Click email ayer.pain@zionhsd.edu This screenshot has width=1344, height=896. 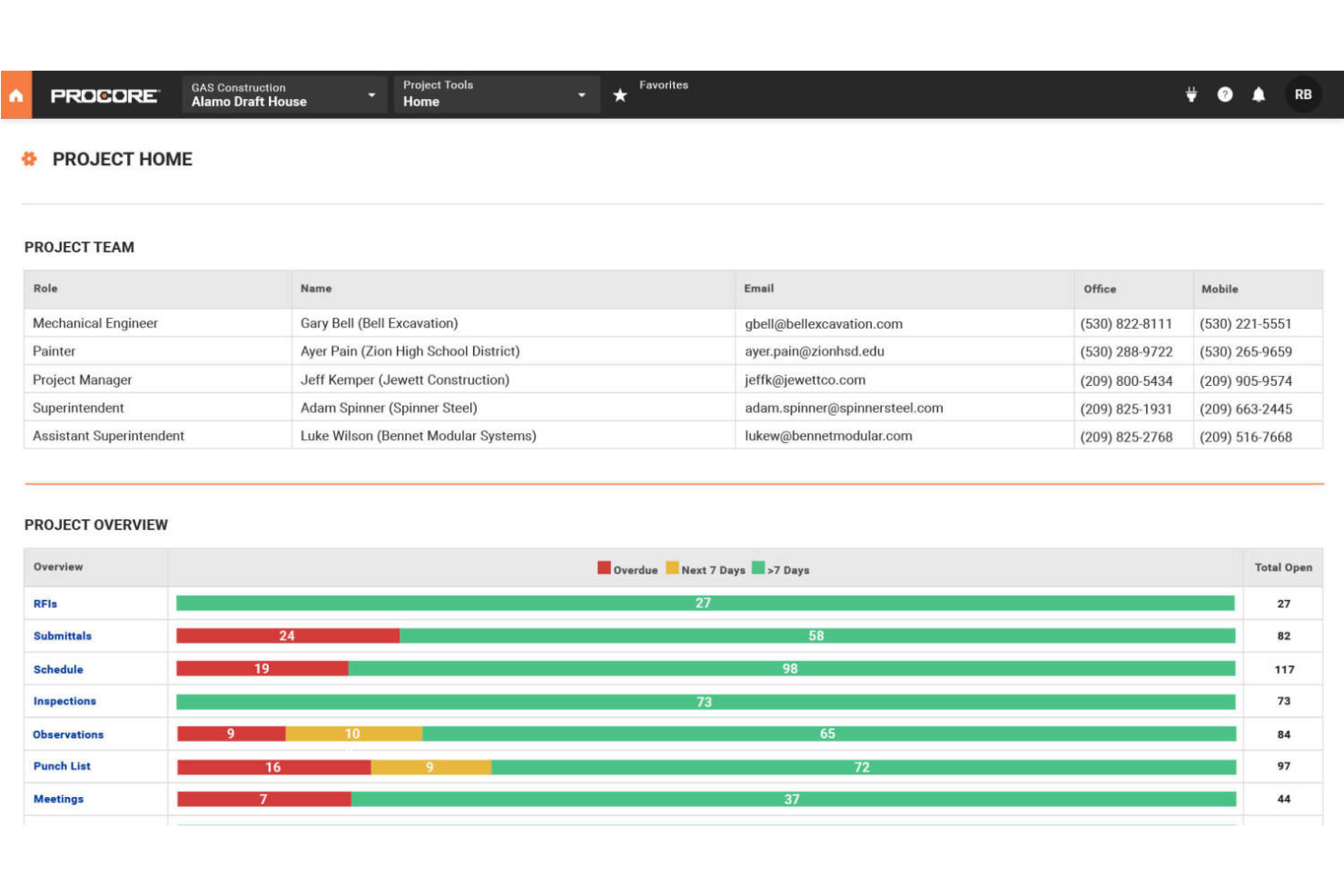[x=815, y=351]
